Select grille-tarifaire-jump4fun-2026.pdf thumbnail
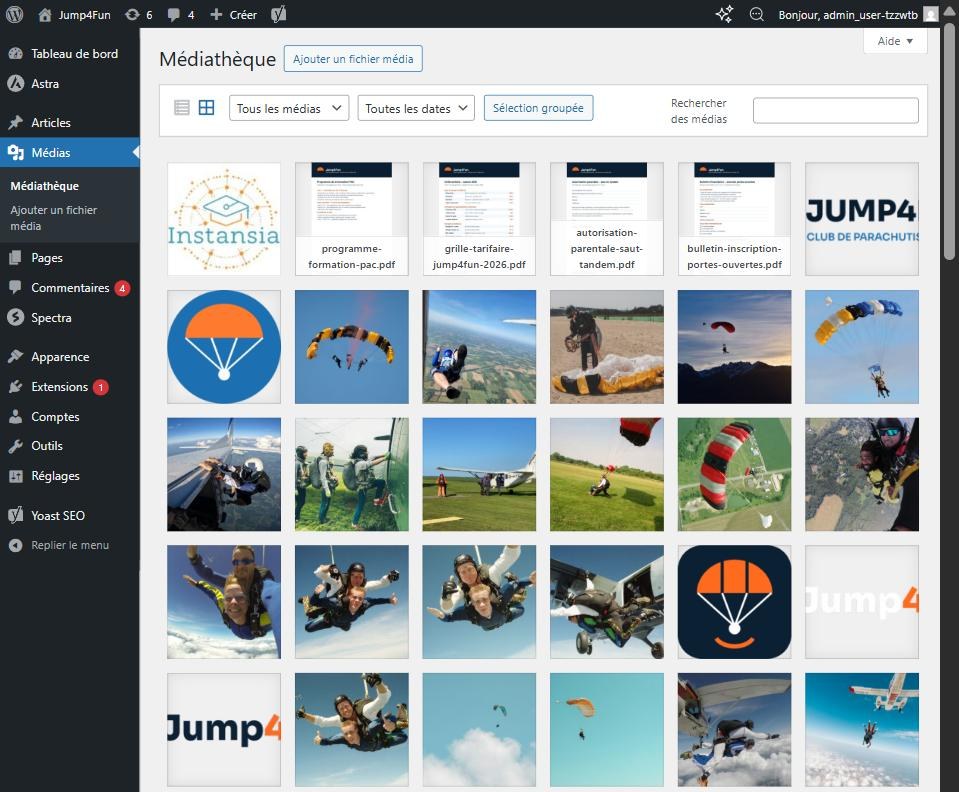This screenshot has width=959, height=792. [479, 219]
